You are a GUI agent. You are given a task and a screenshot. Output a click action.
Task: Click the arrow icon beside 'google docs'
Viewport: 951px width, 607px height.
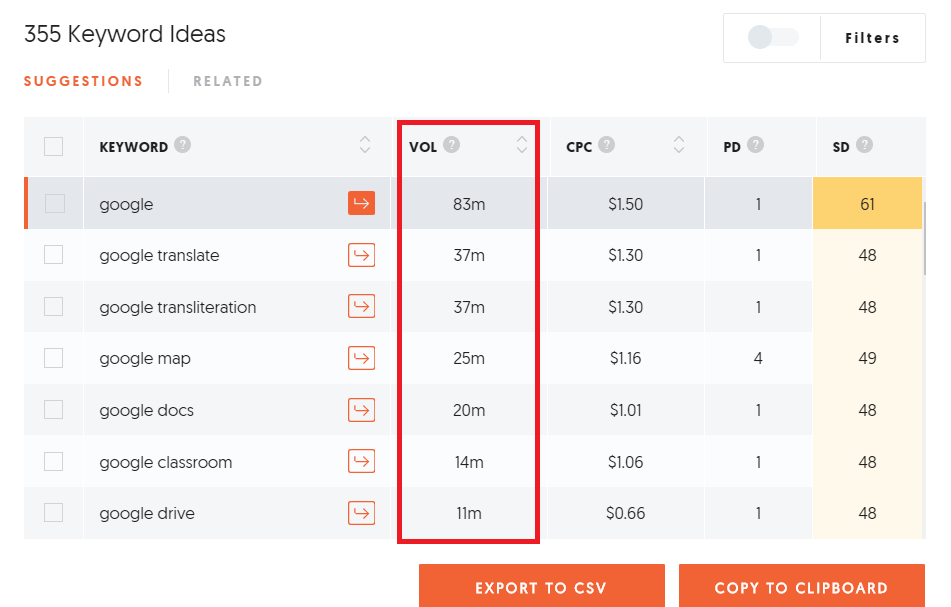(361, 410)
